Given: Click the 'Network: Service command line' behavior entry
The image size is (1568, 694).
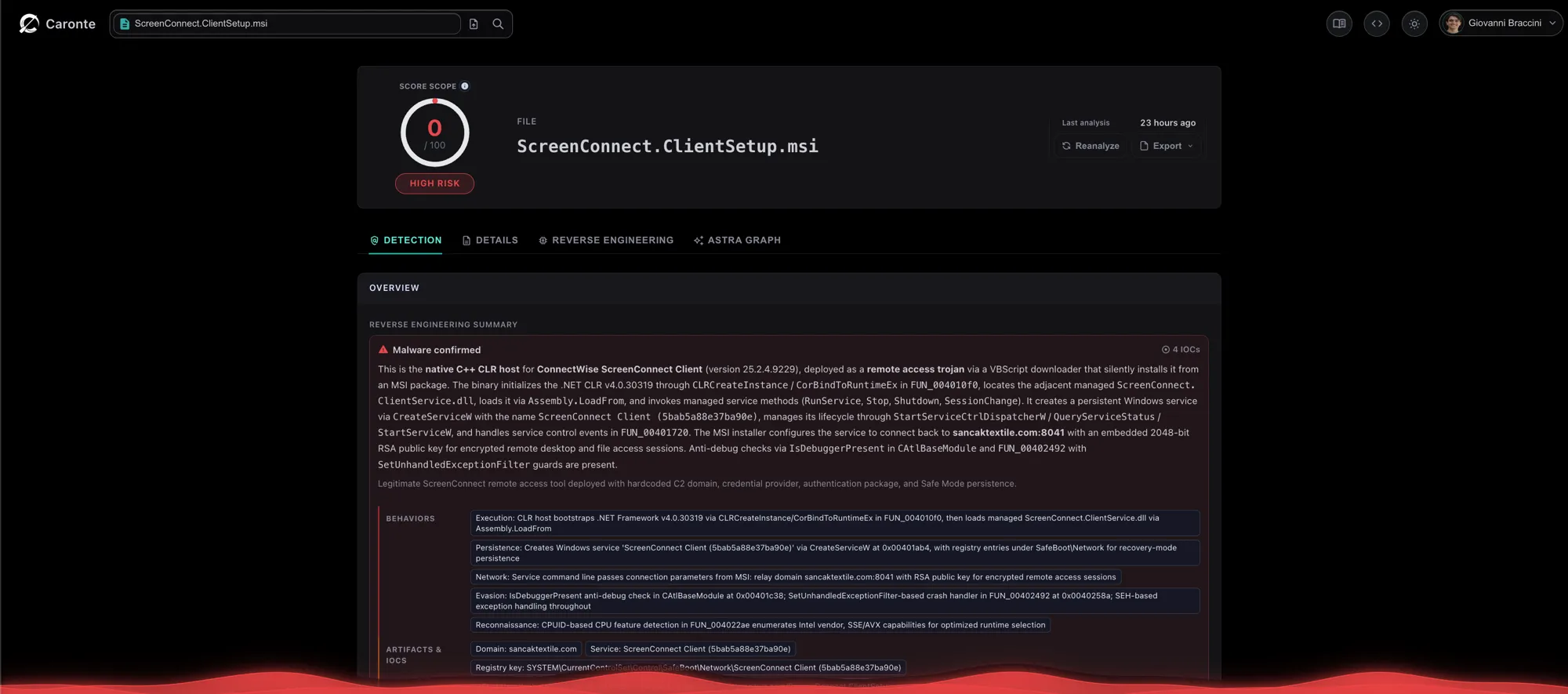Looking at the screenshot, I should 796,577.
